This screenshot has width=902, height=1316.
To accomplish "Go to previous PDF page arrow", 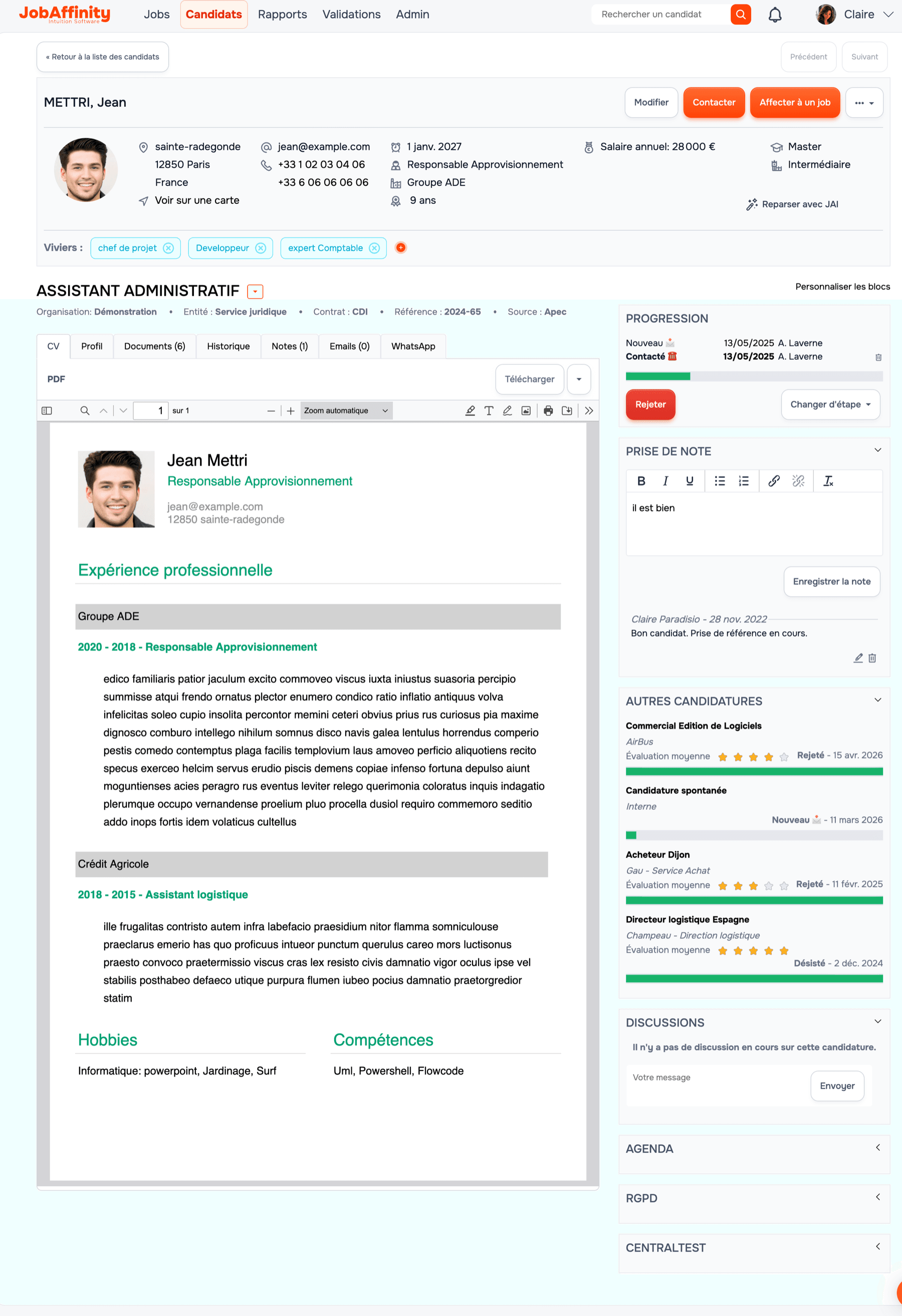I will pos(103,411).
